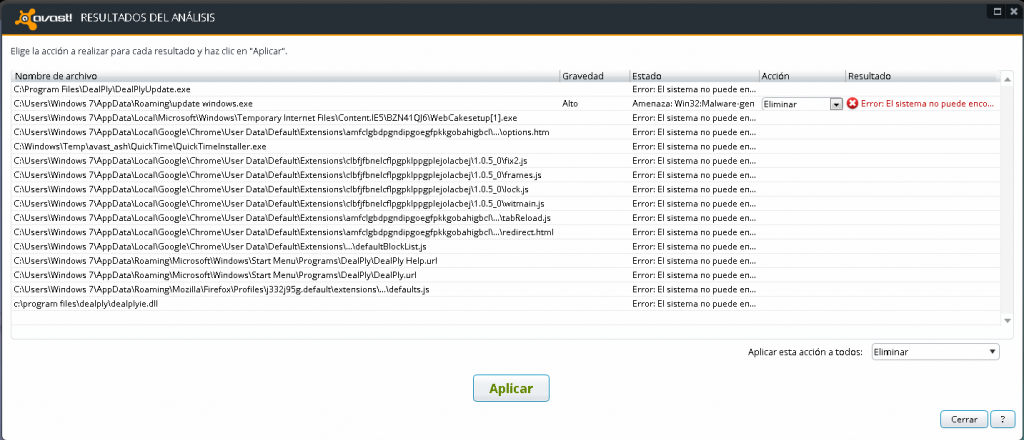Click the red 'Error: El sistema no puede enco...' result text
Image resolution: width=1024 pixels, height=440 pixels.
pos(927,104)
